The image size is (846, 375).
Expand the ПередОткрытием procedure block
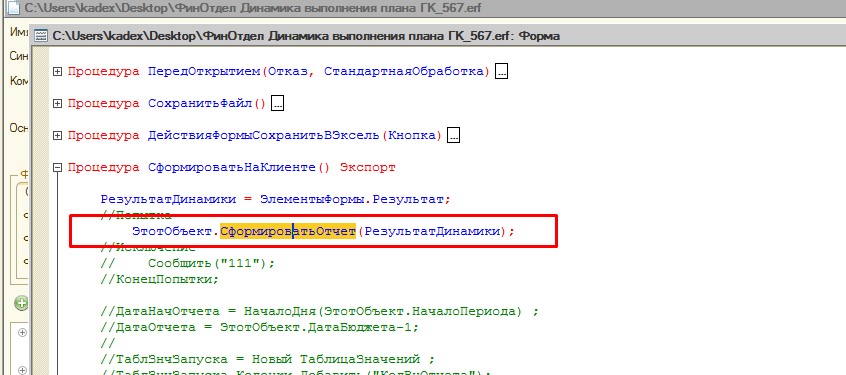(x=57, y=72)
